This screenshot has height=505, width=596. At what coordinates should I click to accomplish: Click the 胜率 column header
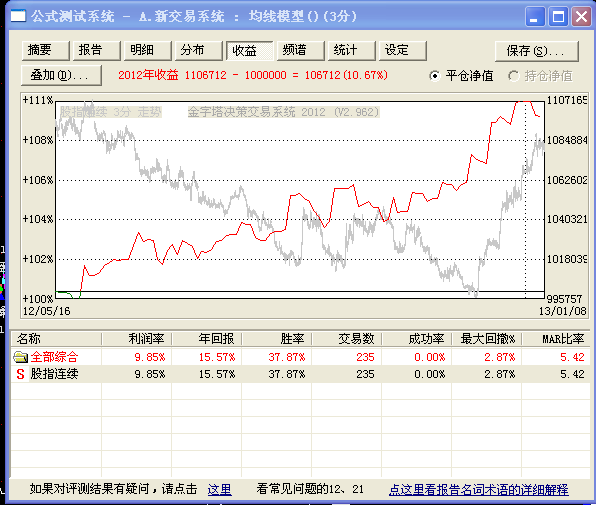click(x=277, y=339)
